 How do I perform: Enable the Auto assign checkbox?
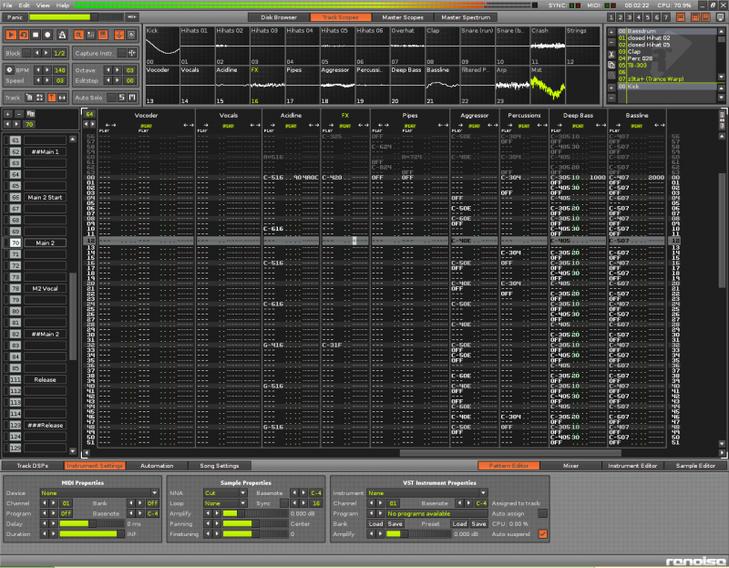pos(543,513)
